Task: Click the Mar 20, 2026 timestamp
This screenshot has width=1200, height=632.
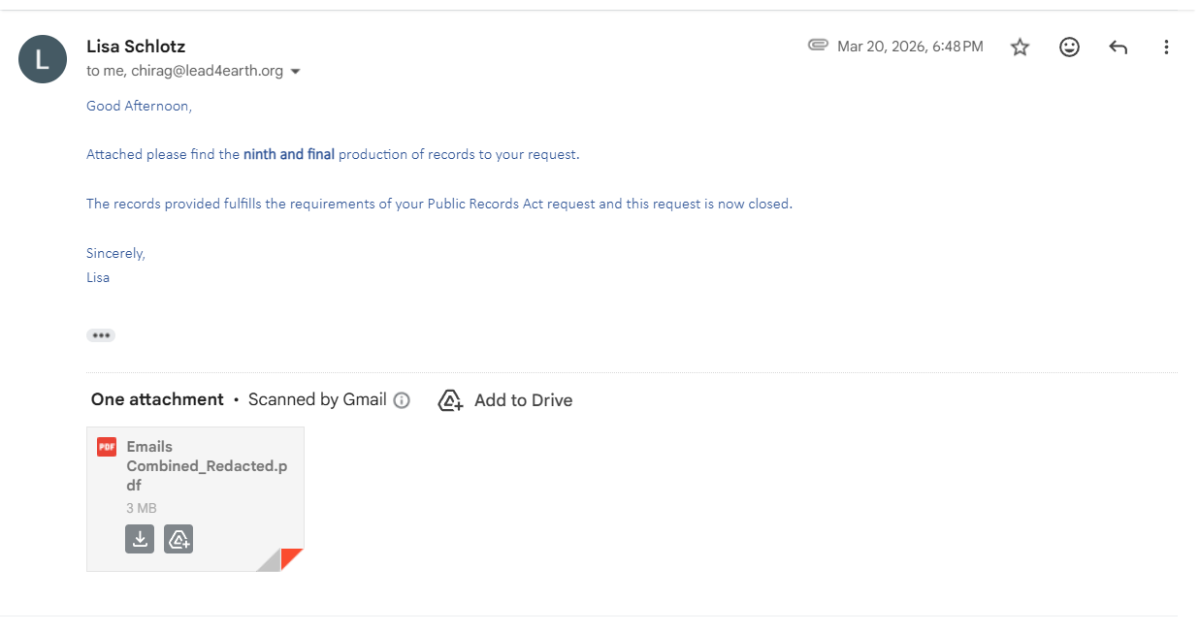Action: (x=910, y=47)
